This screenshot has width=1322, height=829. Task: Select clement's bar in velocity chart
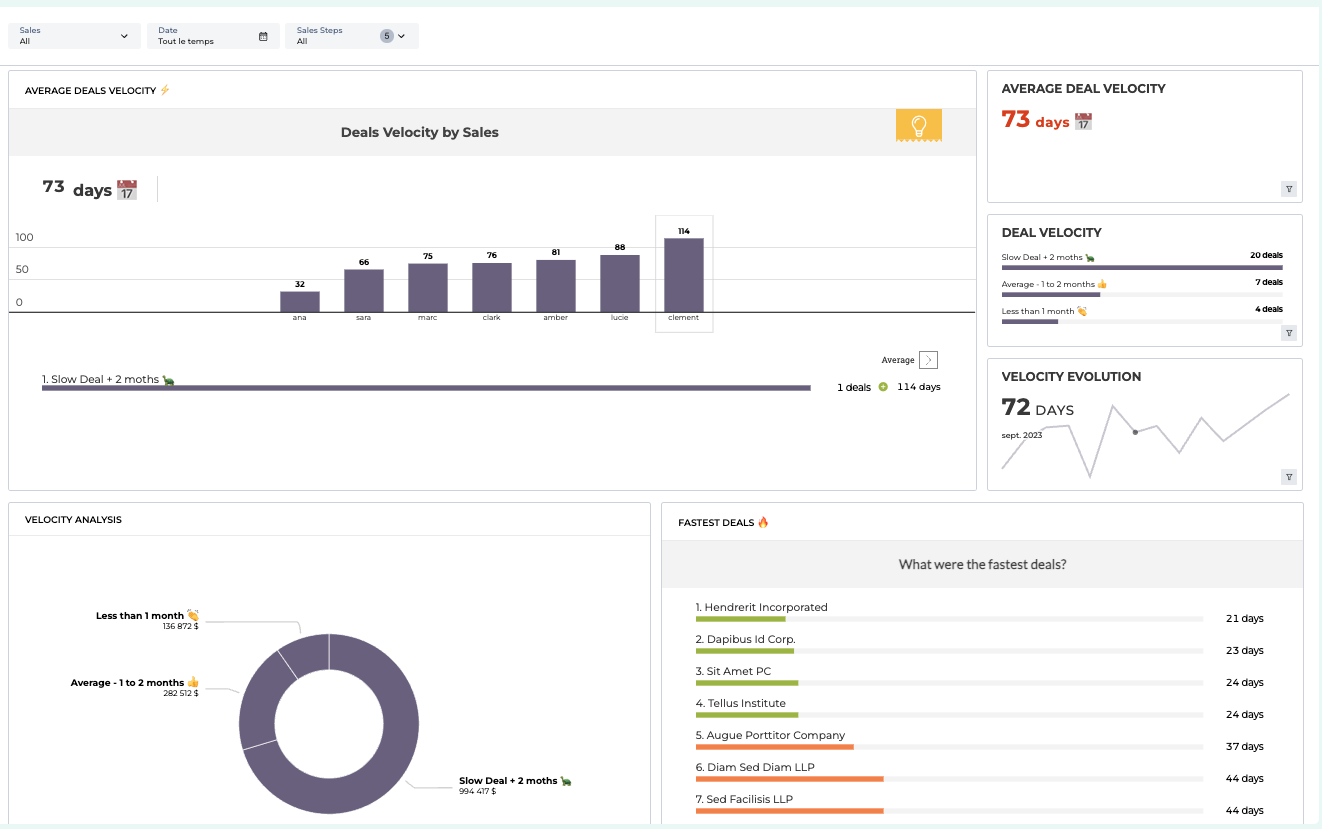coord(684,275)
